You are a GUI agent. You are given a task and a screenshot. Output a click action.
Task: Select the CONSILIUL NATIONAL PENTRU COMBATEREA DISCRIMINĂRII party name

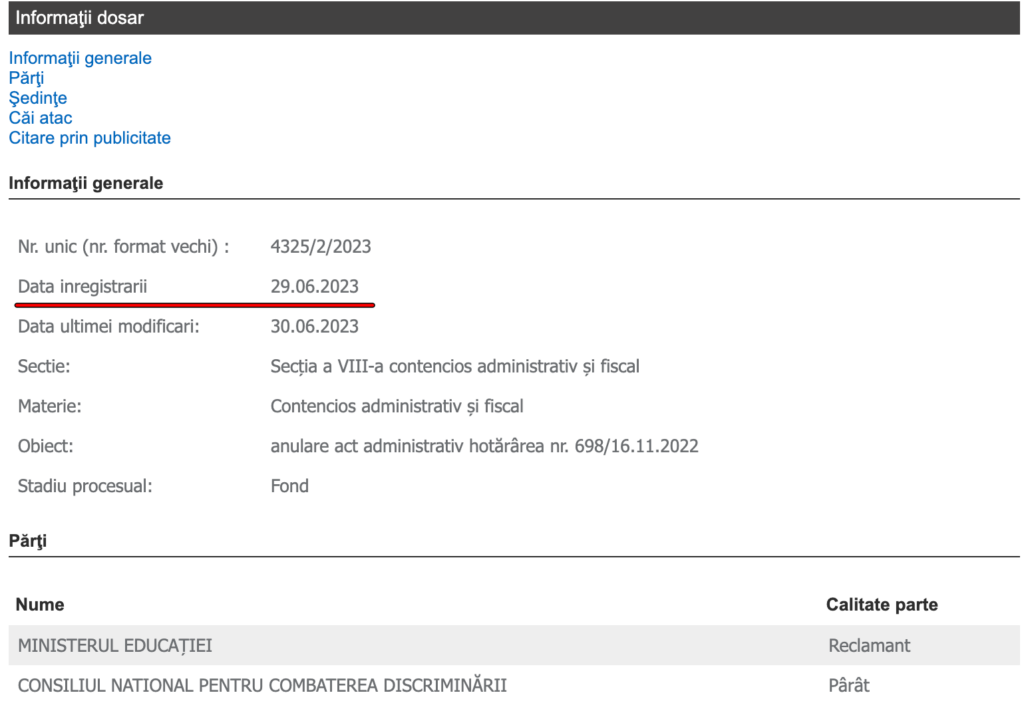click(x=262, y=686)
